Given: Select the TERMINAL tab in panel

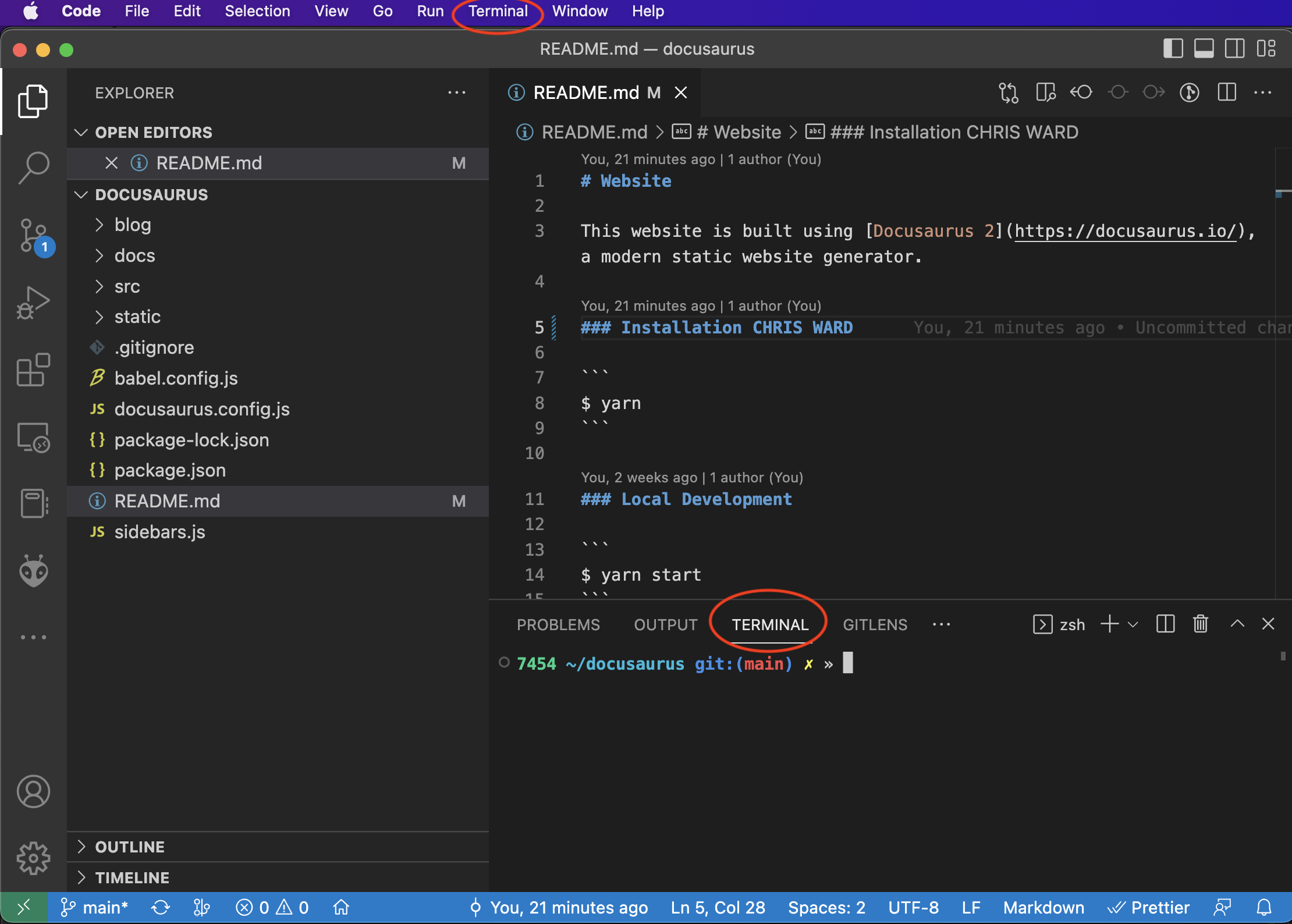Looking at the screenshot, I should (x=770, y=624).
